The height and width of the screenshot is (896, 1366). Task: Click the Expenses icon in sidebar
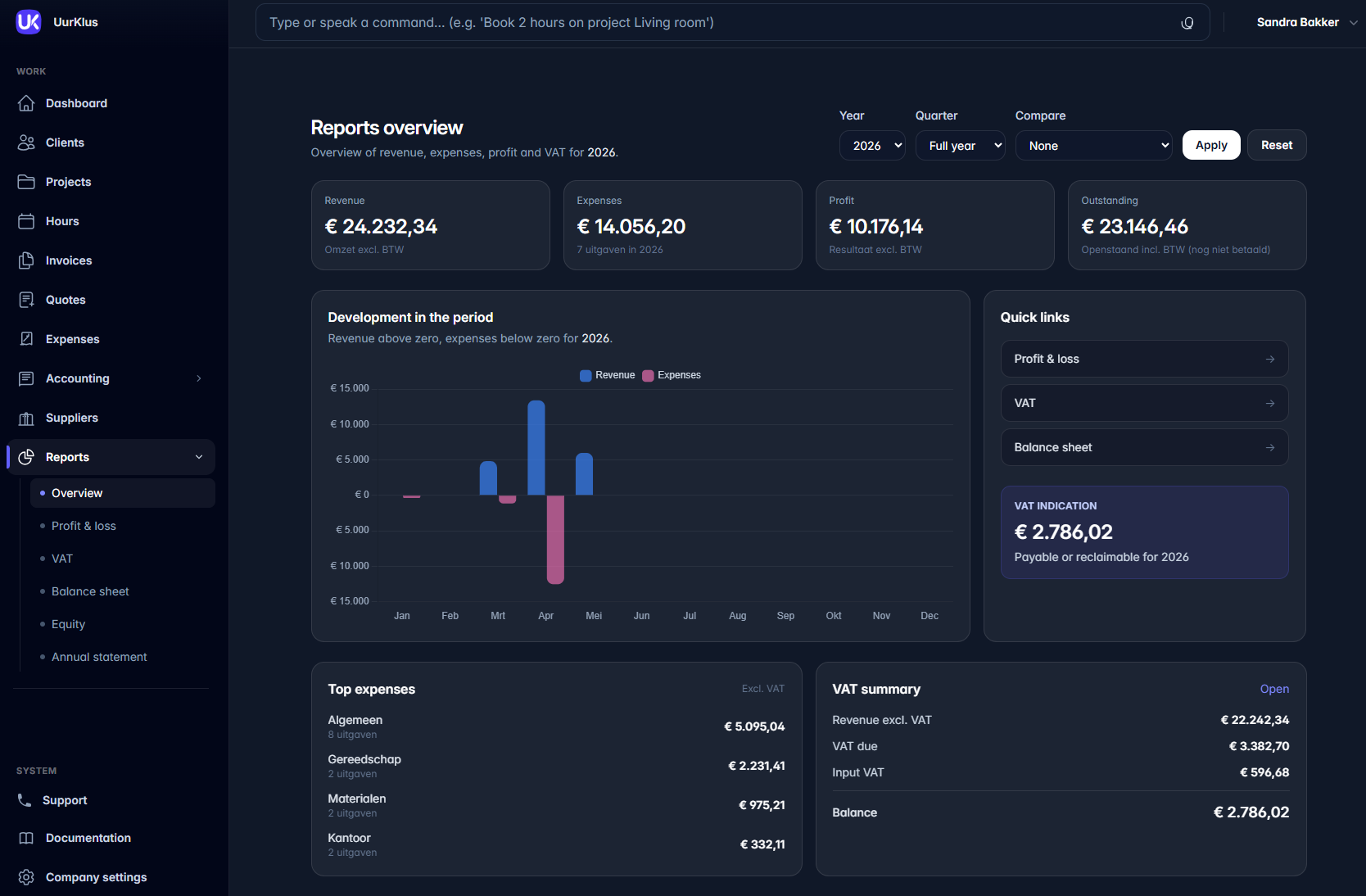point(26,339)
